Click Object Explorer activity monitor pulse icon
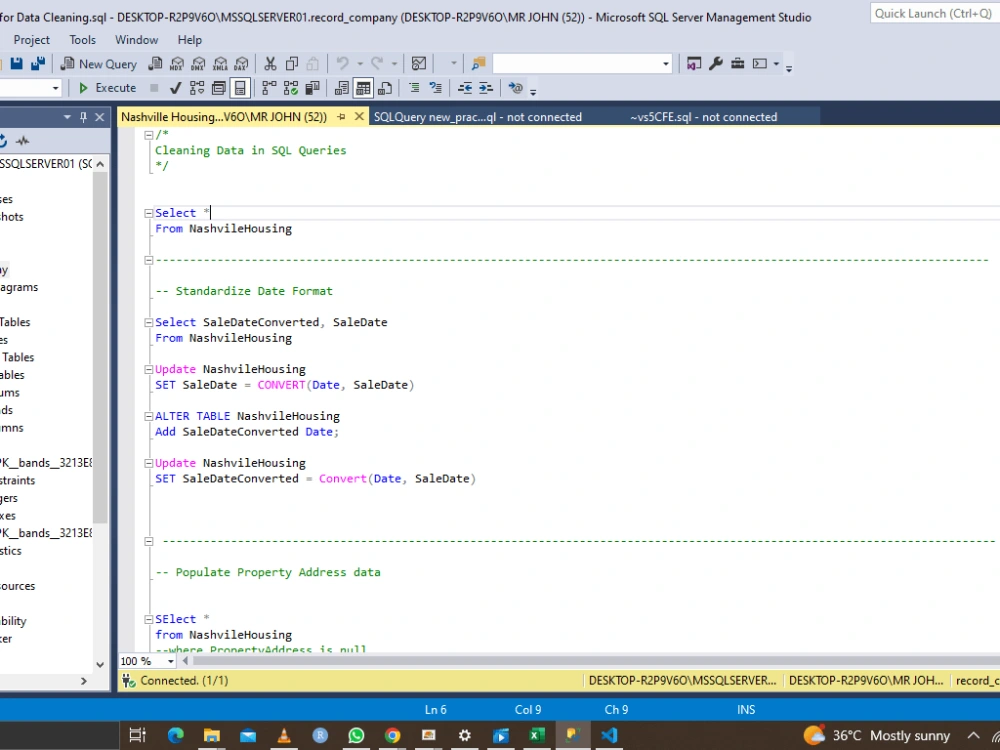1000x750 pixels. (x=22, y=141)
